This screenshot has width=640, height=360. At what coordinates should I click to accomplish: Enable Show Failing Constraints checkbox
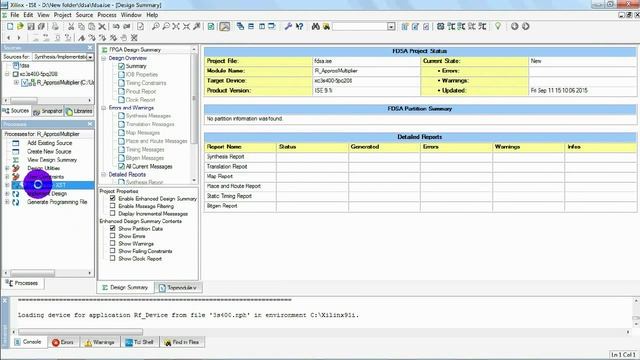113,251
